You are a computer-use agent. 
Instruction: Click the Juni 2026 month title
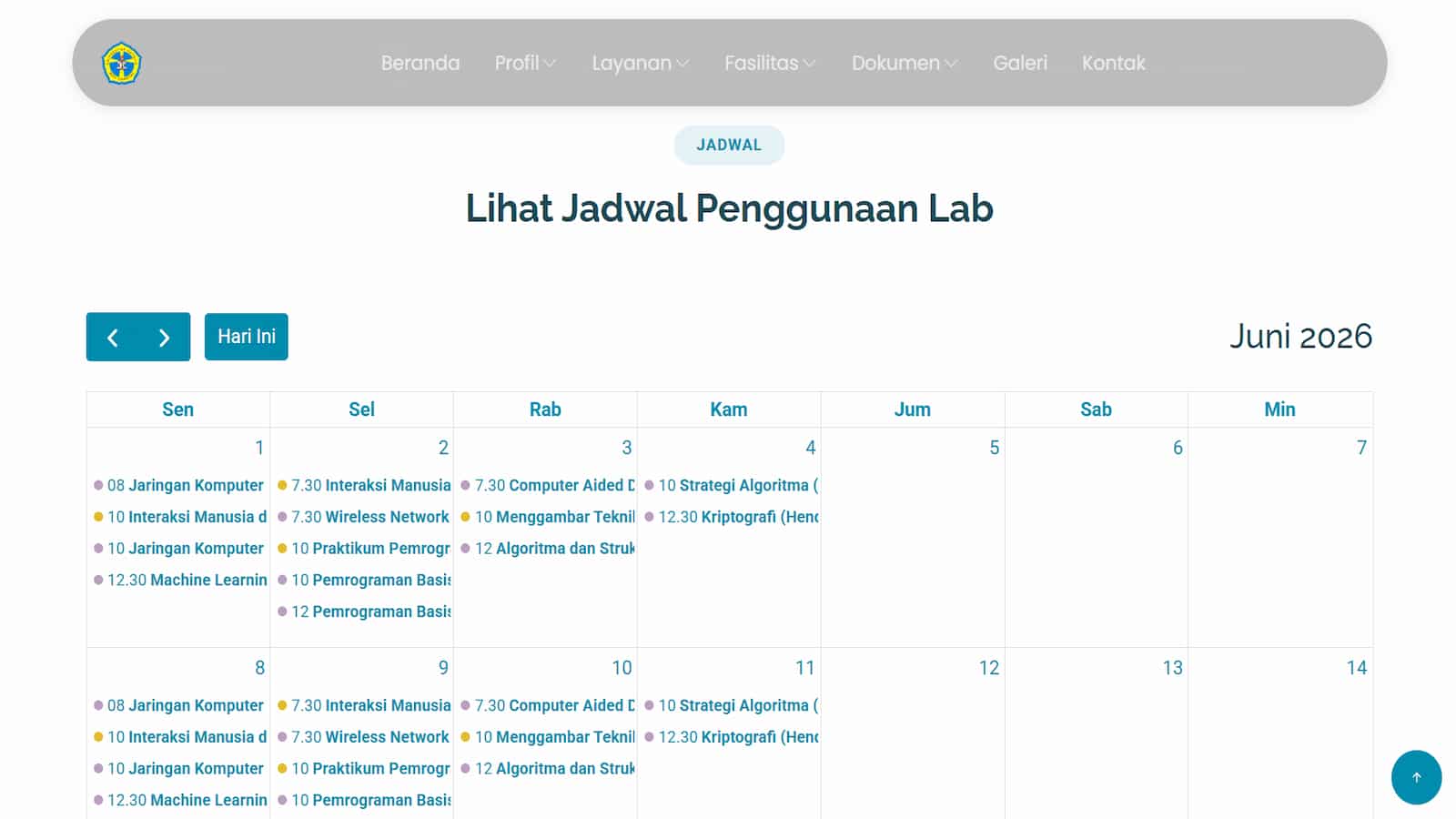pyautogui.click(x=1300, y=337)
